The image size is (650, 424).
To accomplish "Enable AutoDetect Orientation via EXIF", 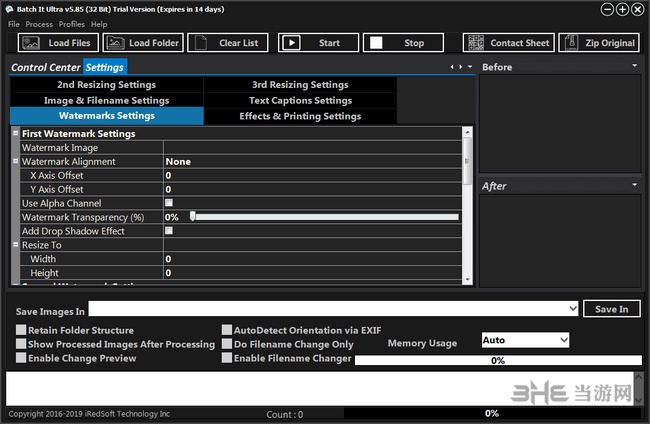I will click(x=227, y=330).
